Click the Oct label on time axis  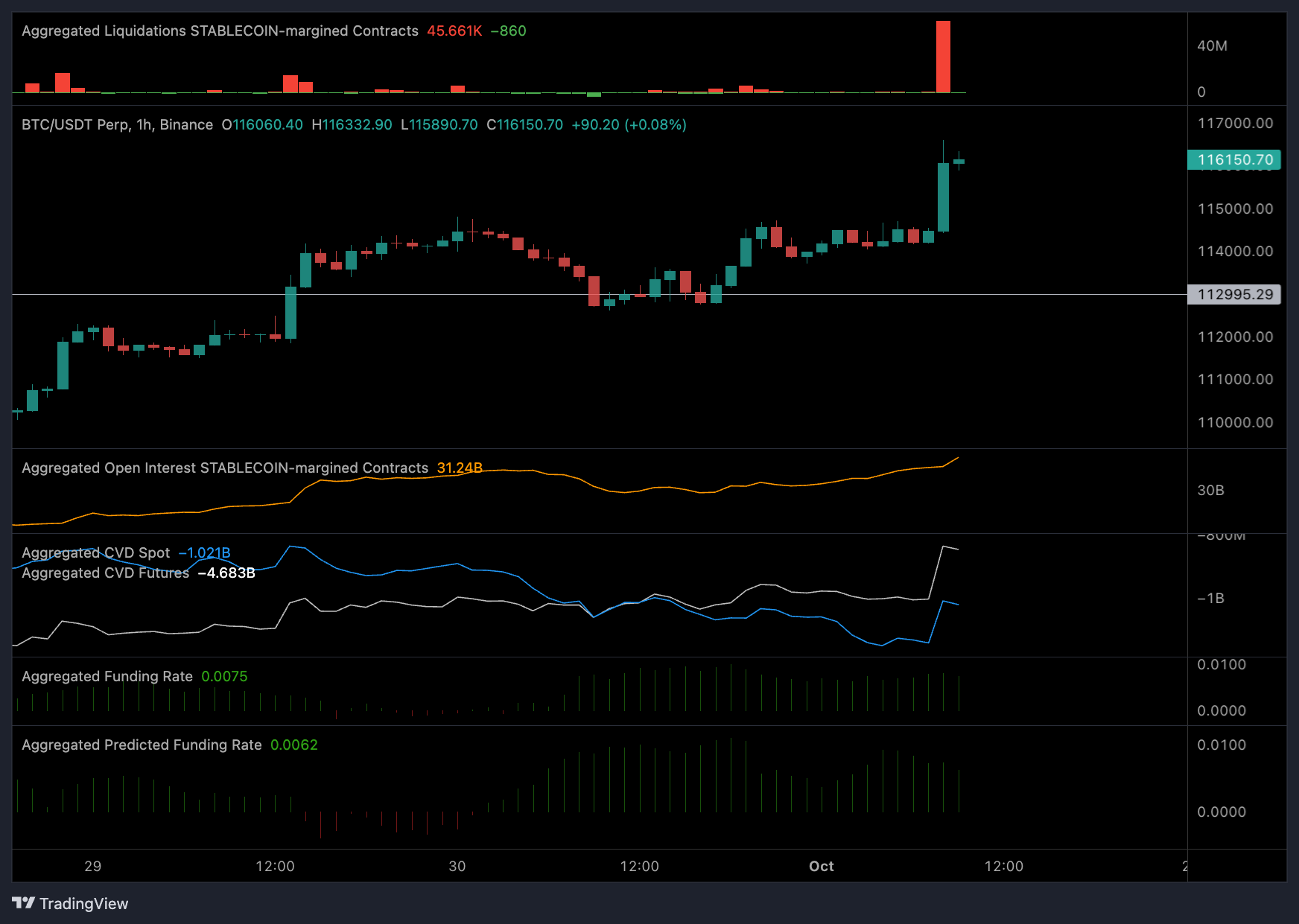tap(822, 866)
